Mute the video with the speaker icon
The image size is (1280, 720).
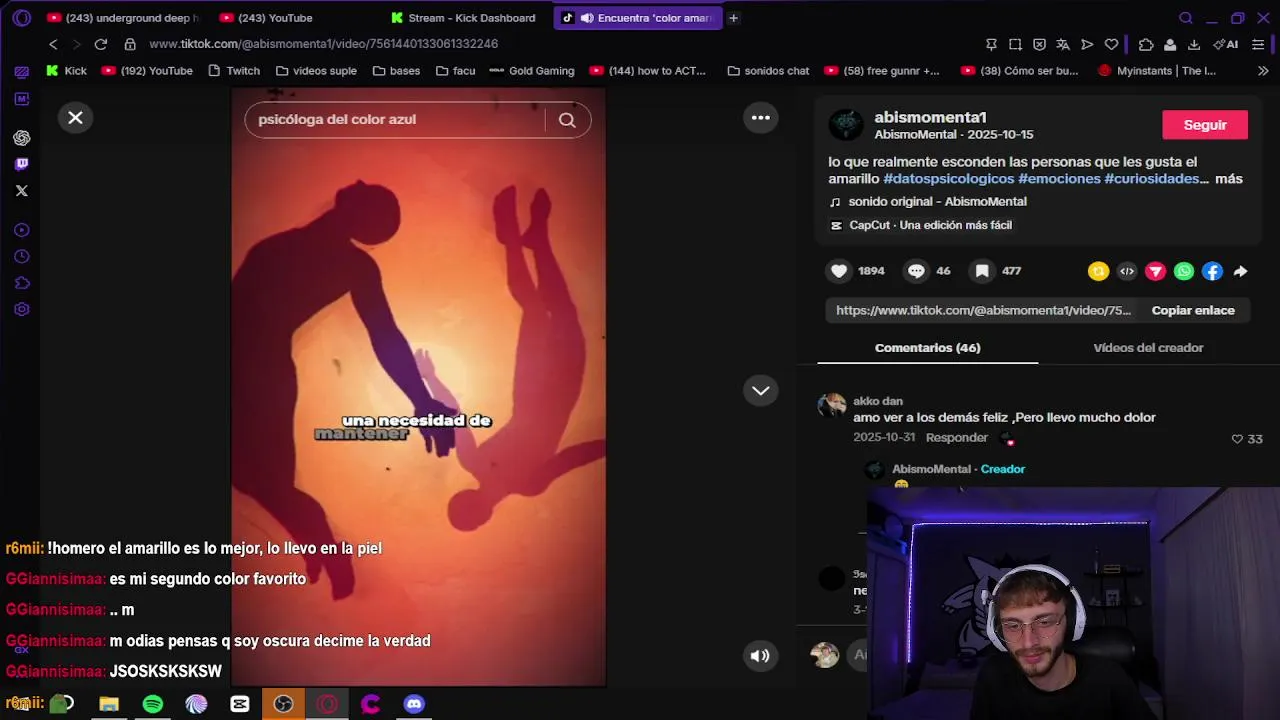coord(760,656)
